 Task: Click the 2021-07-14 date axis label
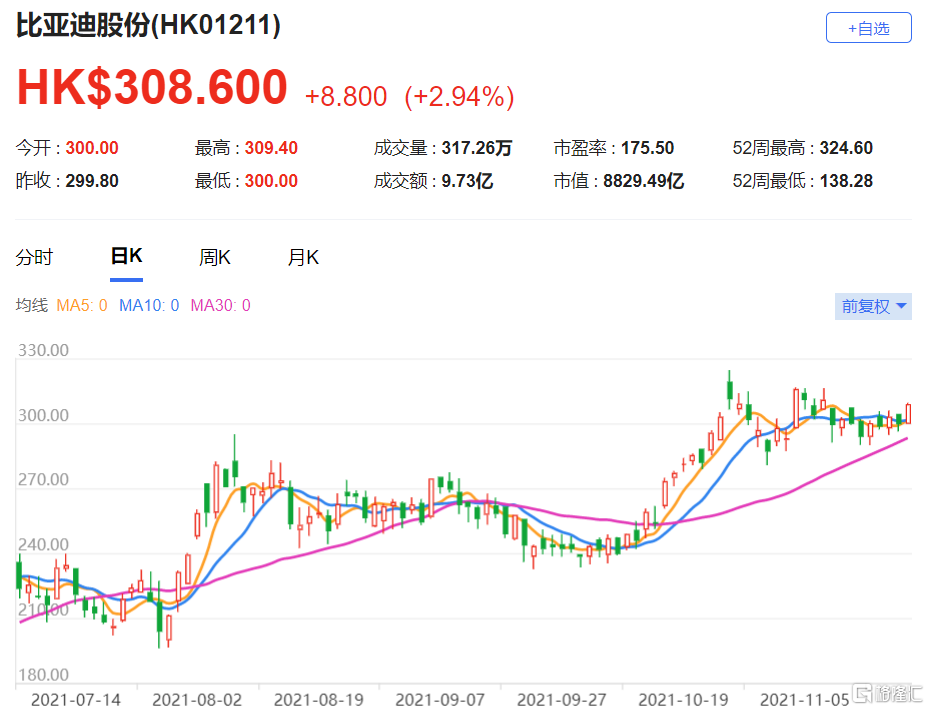tap(76, 700)
